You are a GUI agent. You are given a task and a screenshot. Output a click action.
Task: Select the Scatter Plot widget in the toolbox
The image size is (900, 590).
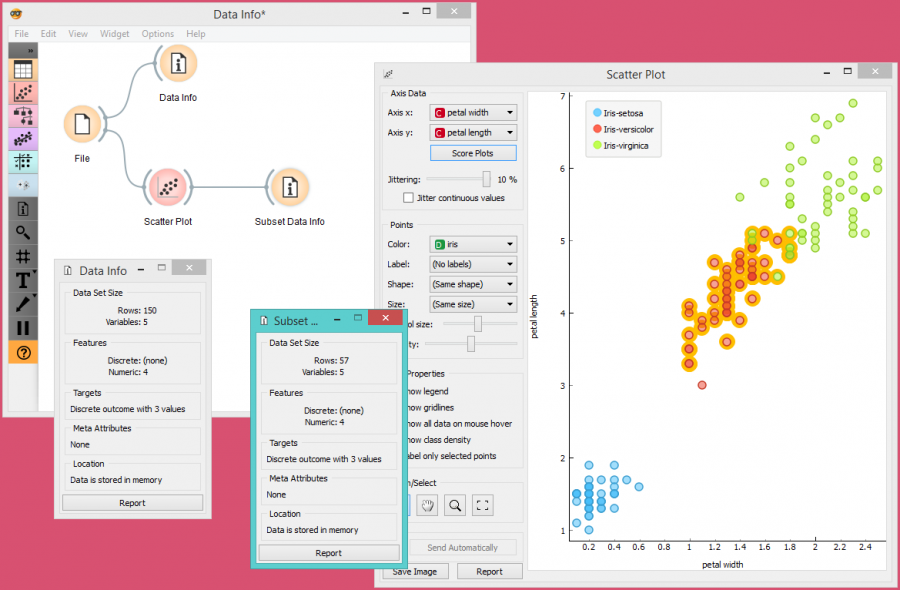pyautogui.click(x=22, y=93)
